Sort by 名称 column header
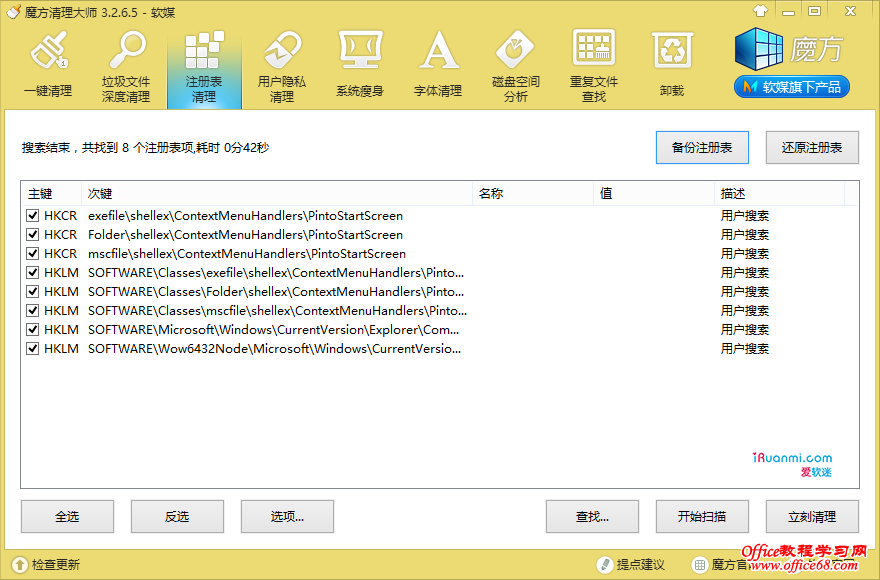 (533, 194)
